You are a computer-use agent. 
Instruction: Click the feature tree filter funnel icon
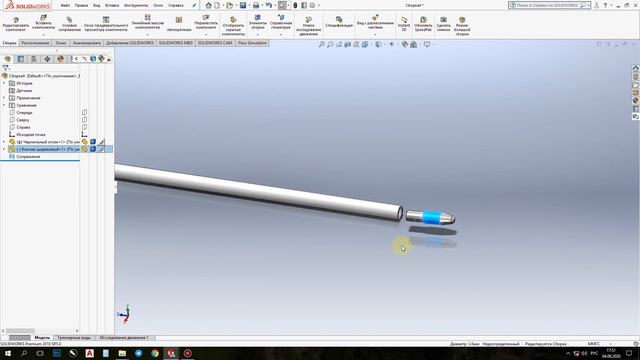click(x=5, y=68)
